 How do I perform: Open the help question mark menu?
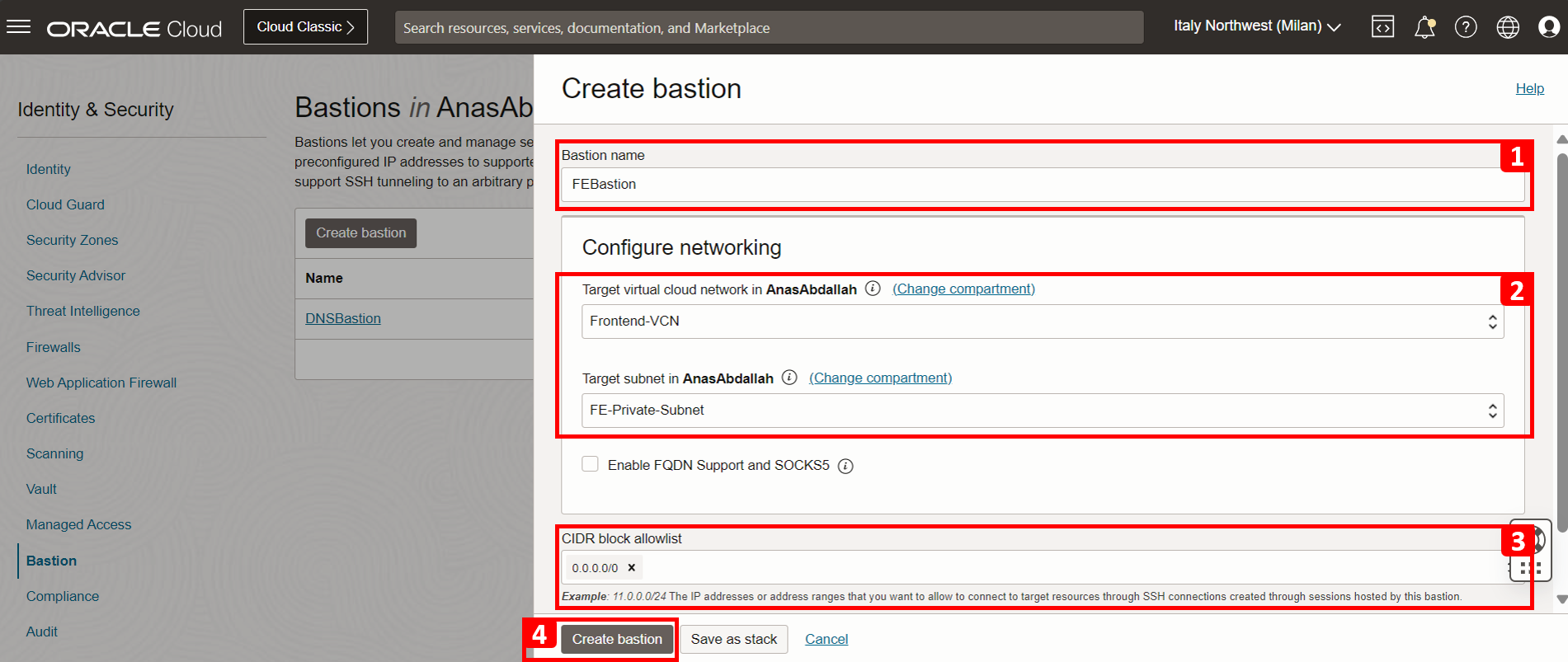coord(1466,27)
